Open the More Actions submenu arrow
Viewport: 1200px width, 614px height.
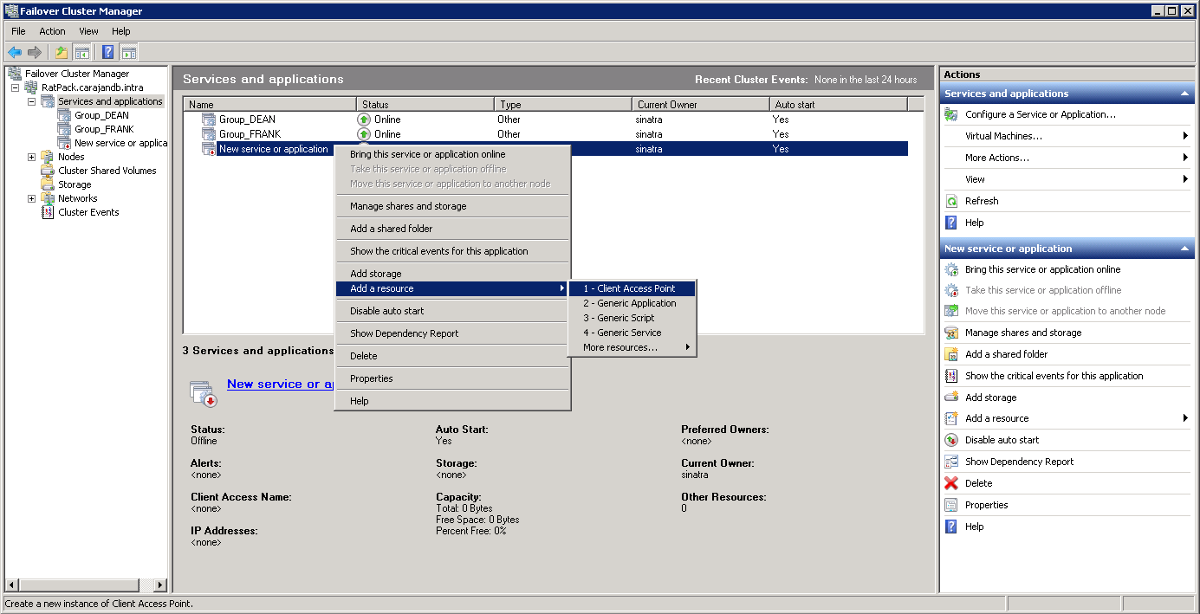click(x=1186, y=158)
